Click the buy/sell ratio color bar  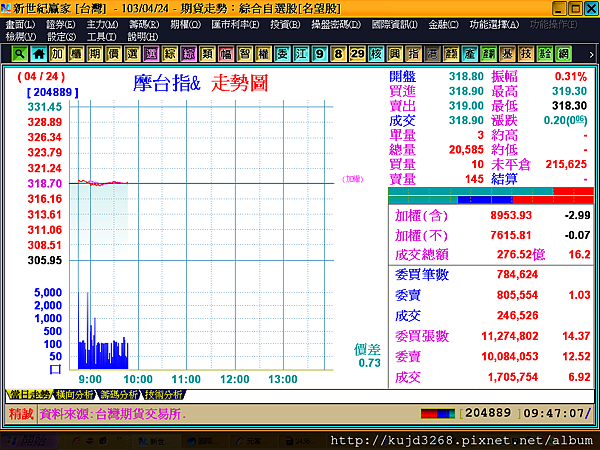tap(491, 195)
